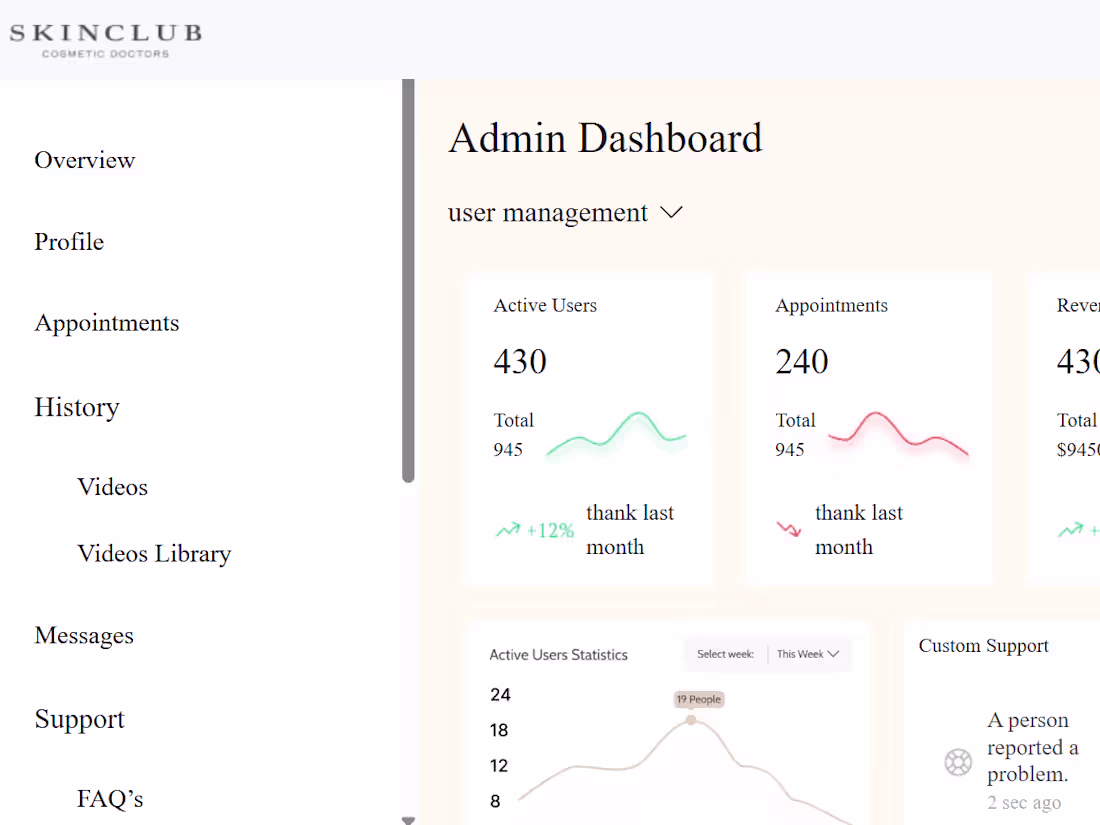The height and width of the screenshot is (825, 1100).
Task: Go to FAQ's under Support
Action: [110, 798]
